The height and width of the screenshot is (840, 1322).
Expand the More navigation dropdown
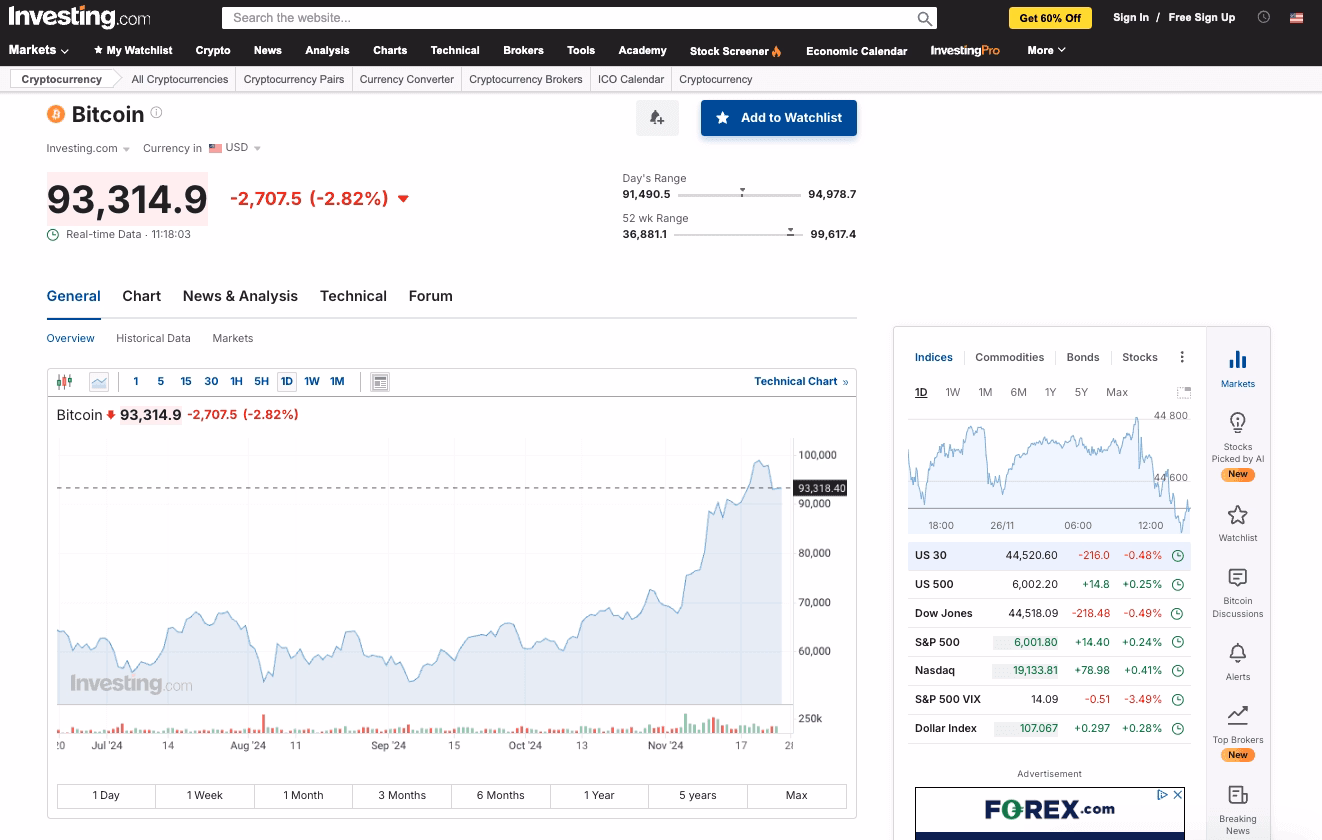1046,50
